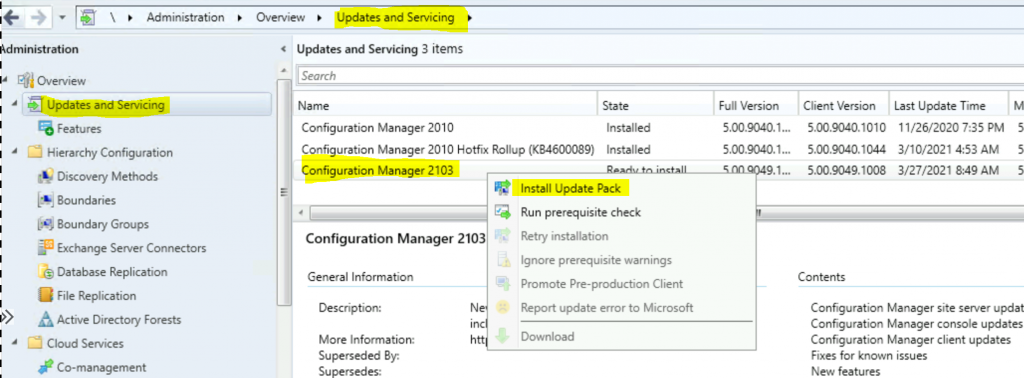Select Hierarchy Configuration in the tree

pyautogui.click(x=110, y=153)
